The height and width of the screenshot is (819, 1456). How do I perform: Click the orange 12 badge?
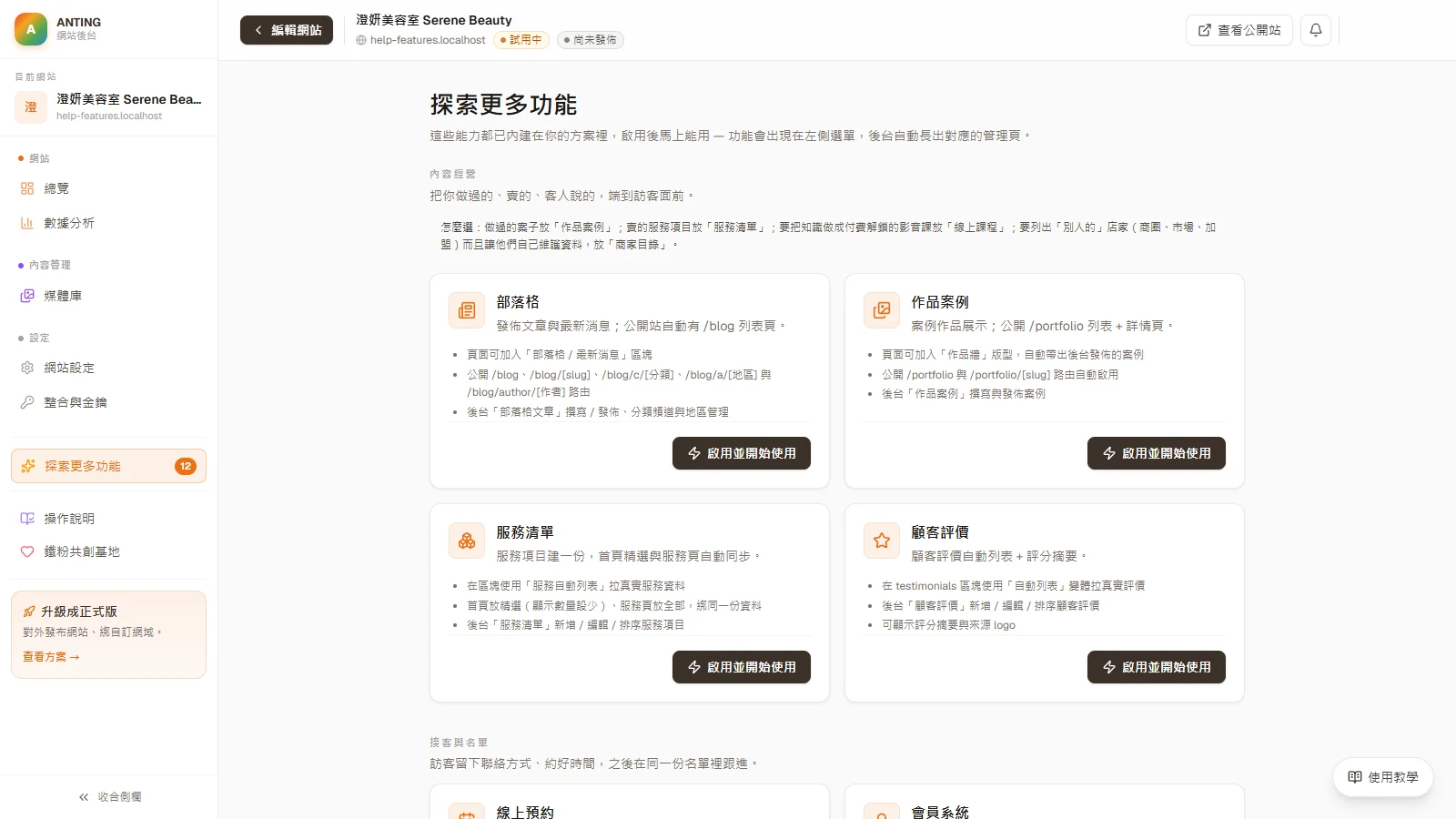(186, 466)
